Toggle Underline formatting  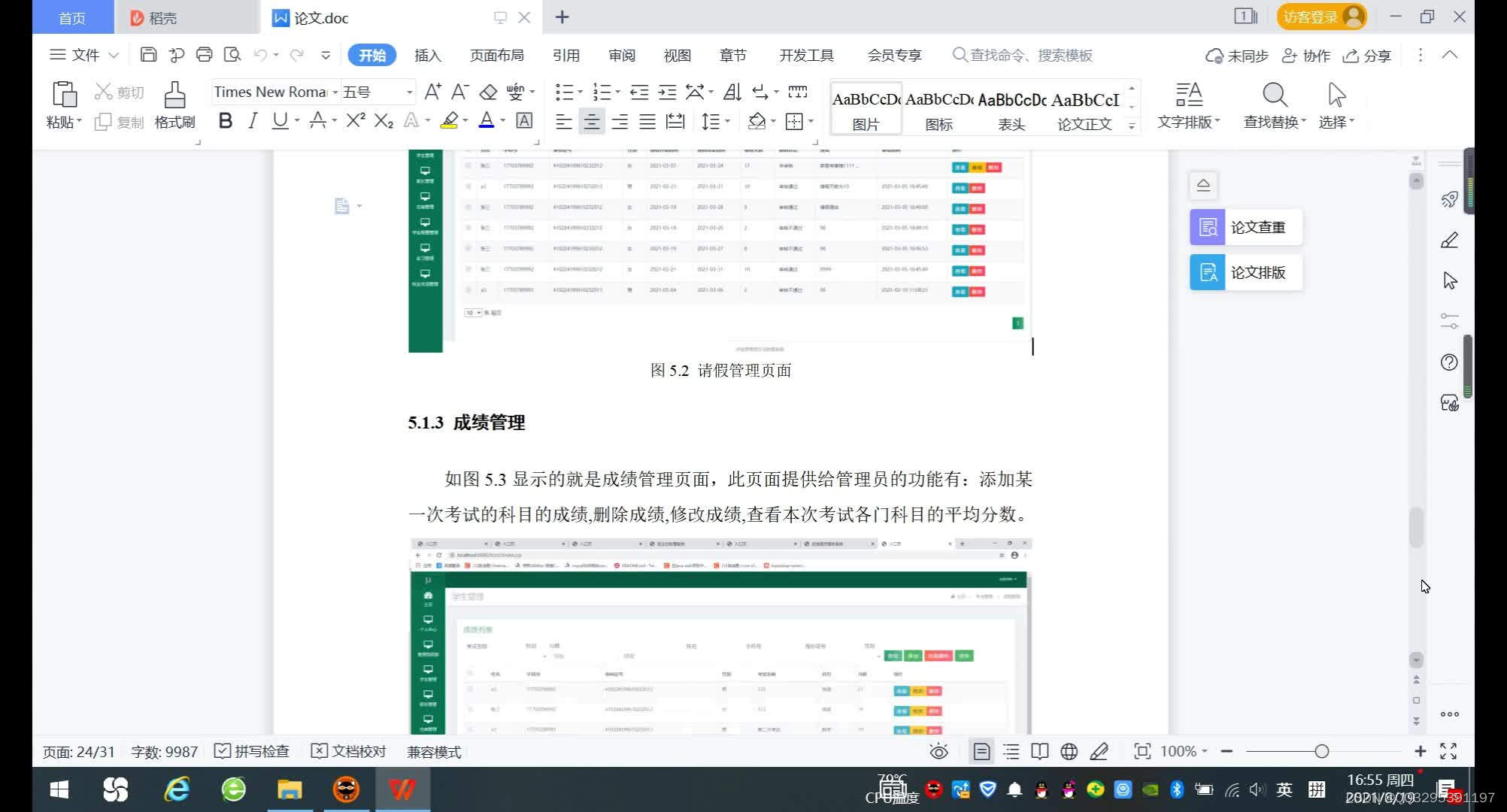coord(280,120)
